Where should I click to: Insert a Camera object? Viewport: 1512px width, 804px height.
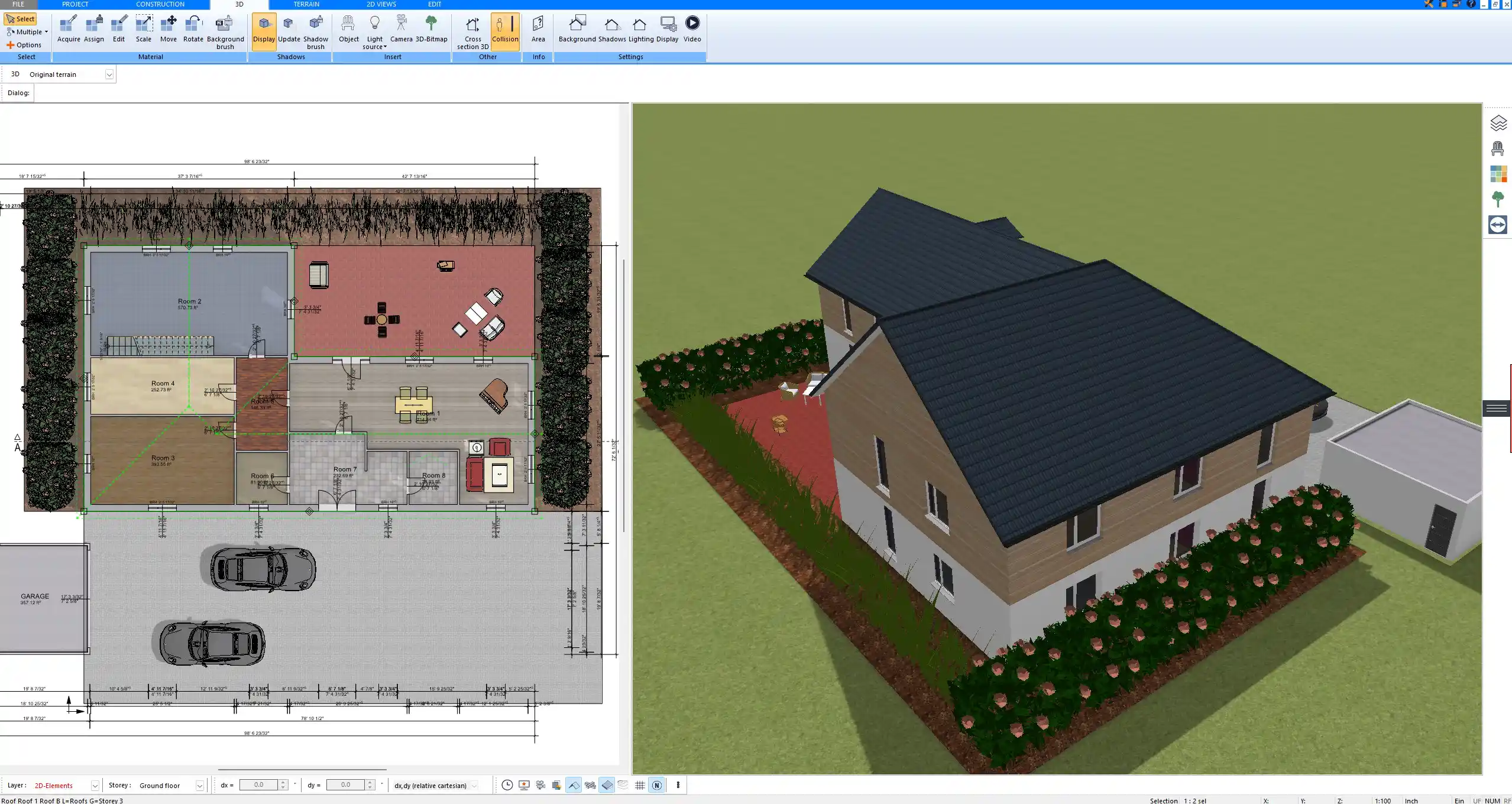click(401, 29)
